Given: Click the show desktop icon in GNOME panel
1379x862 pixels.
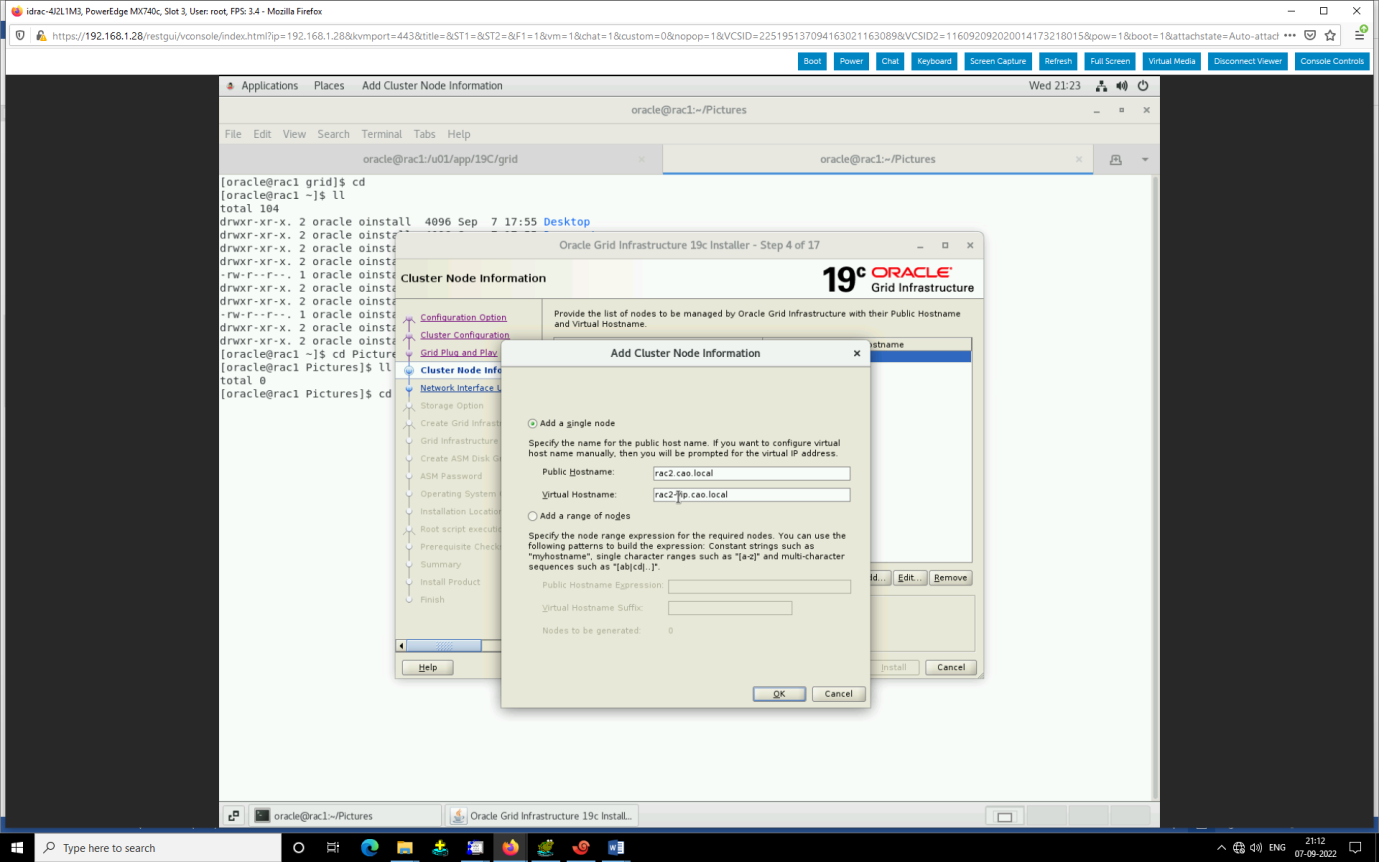Looking at the screenshot, I should [232, 816].
